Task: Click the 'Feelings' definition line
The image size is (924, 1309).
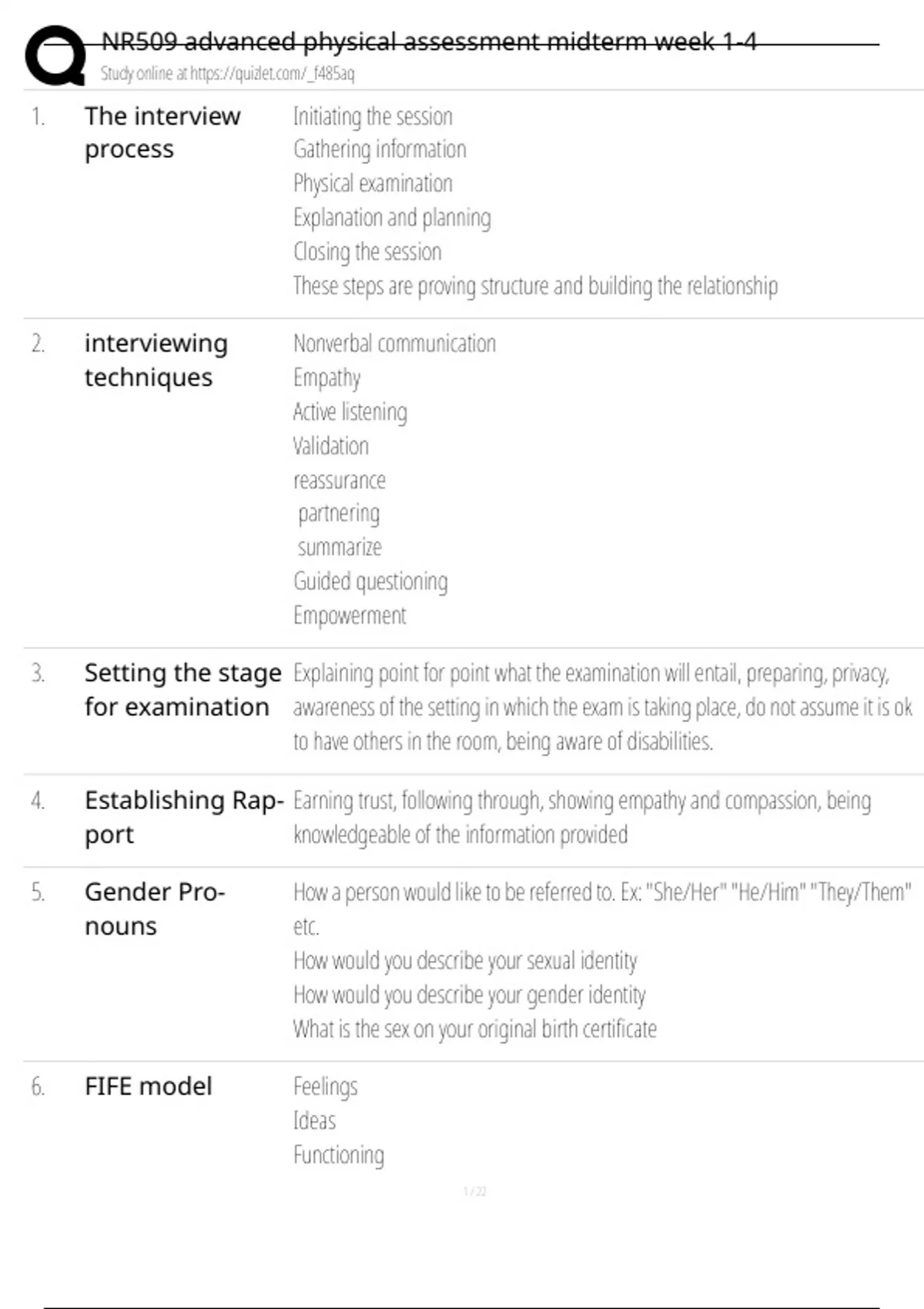Action: click(x=325, y=1086)
